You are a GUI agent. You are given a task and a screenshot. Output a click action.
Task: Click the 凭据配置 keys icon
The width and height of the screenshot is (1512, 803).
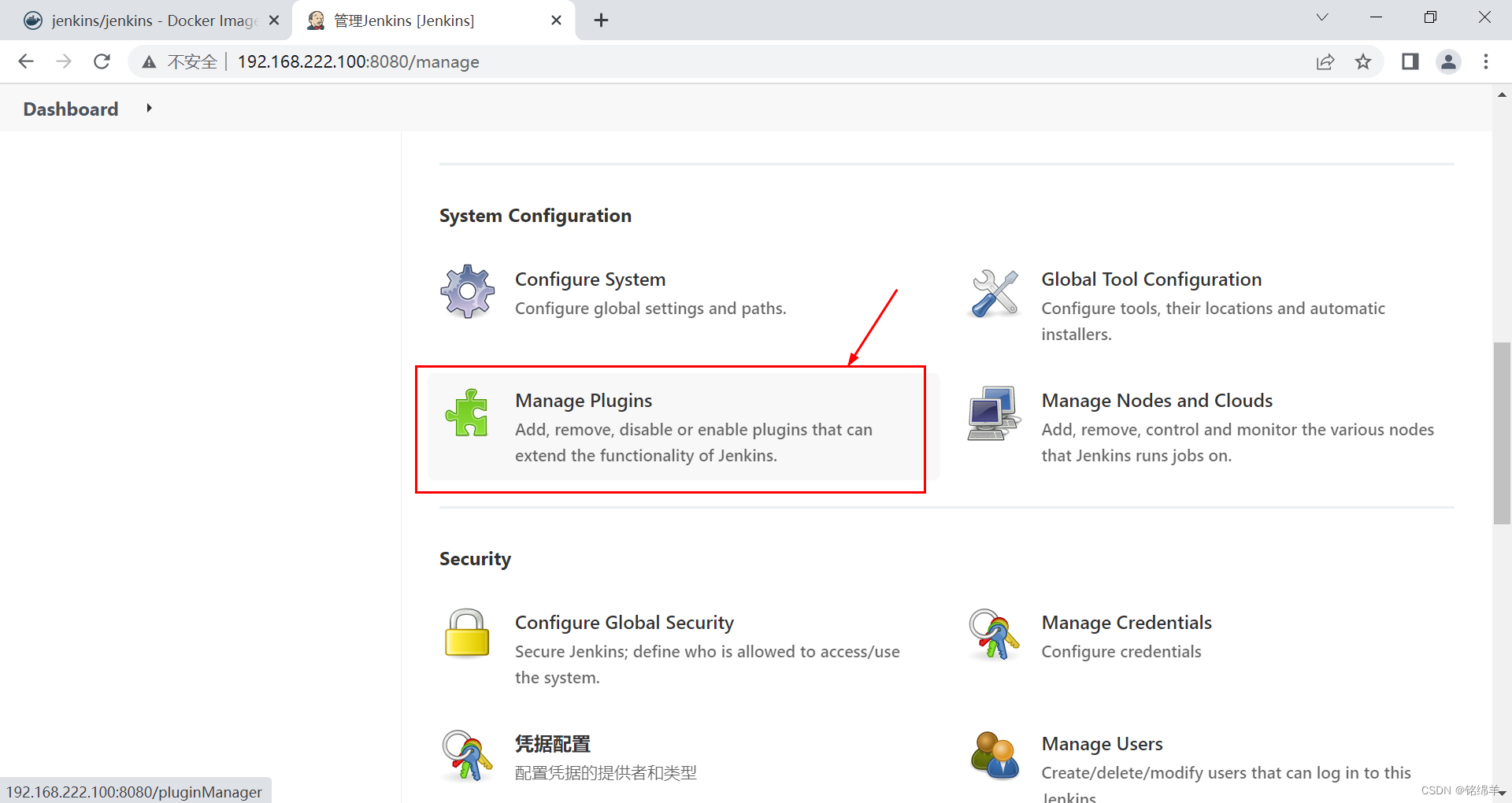467,755
